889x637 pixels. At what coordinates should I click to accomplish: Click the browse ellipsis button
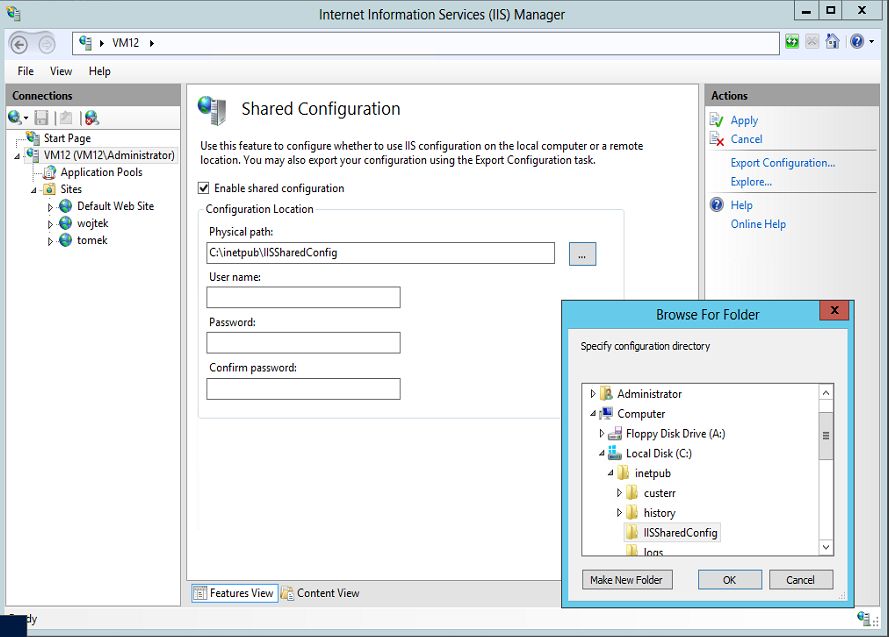582,254
